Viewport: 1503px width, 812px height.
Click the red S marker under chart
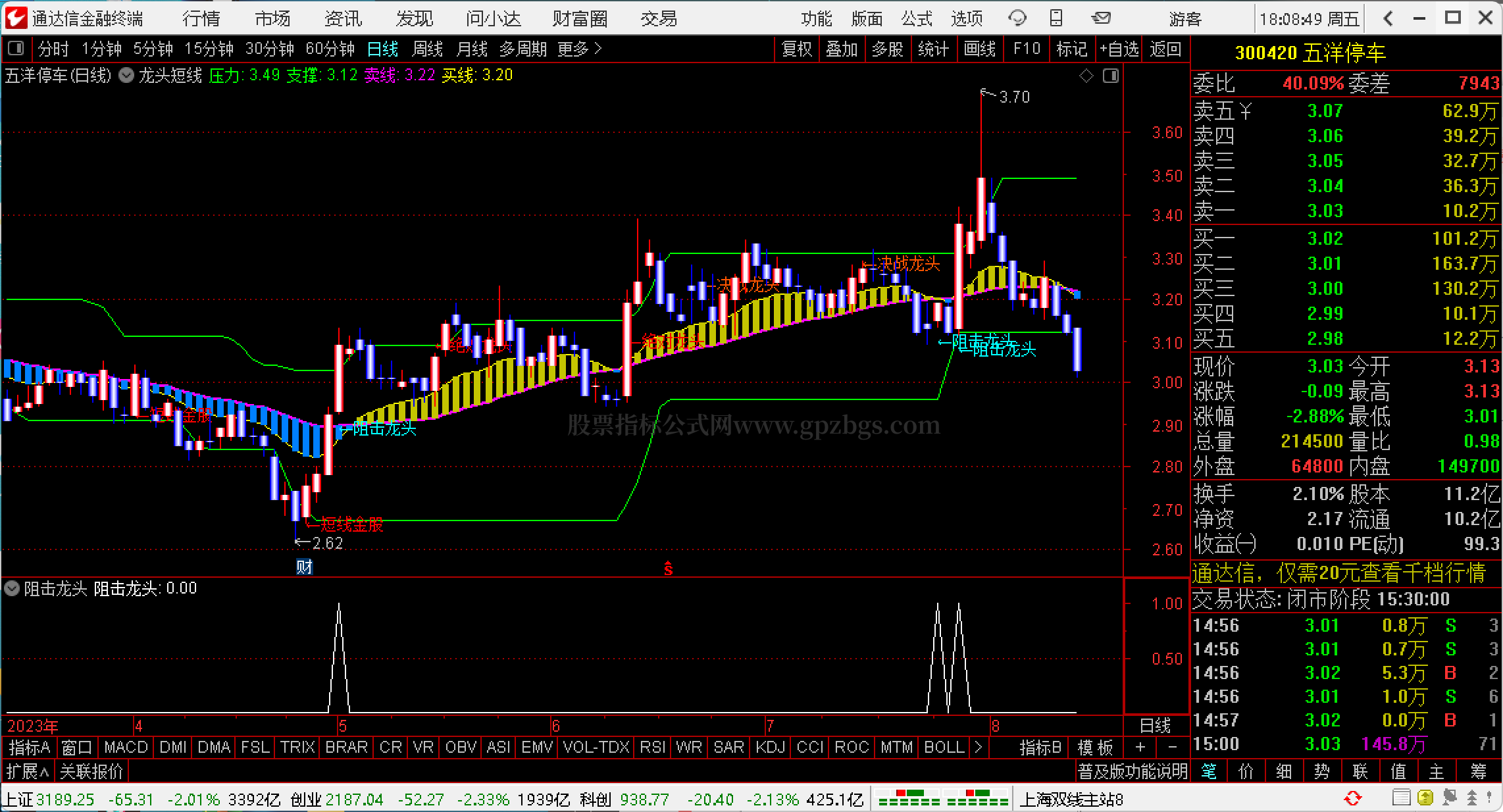tap(668, 569)
